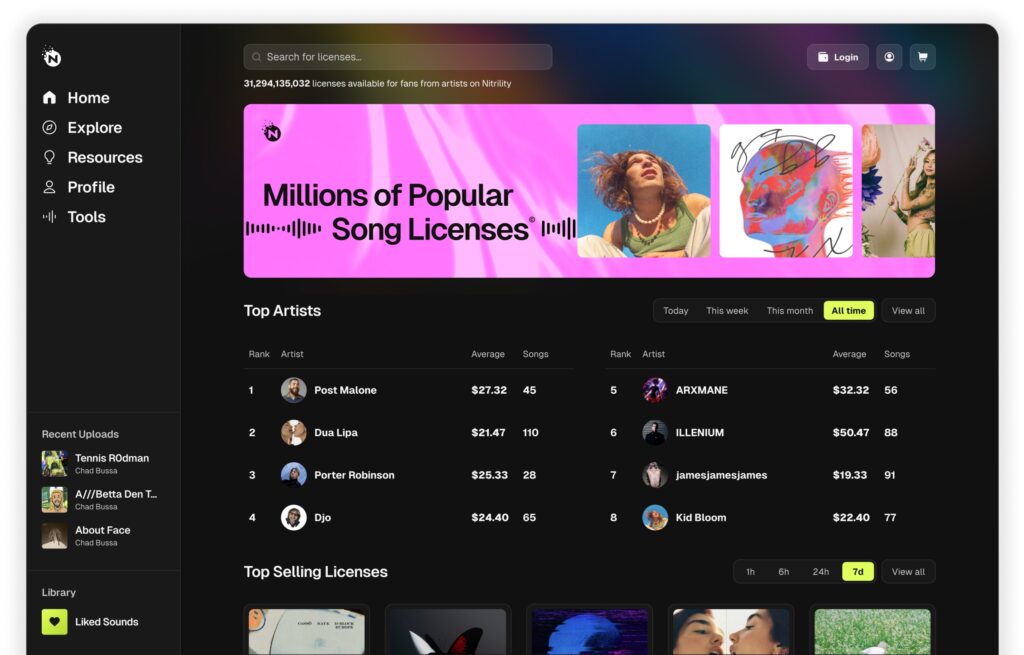The image size is (1024, 655).
Task: Open artist Kid Bloom
Action: 701,517
